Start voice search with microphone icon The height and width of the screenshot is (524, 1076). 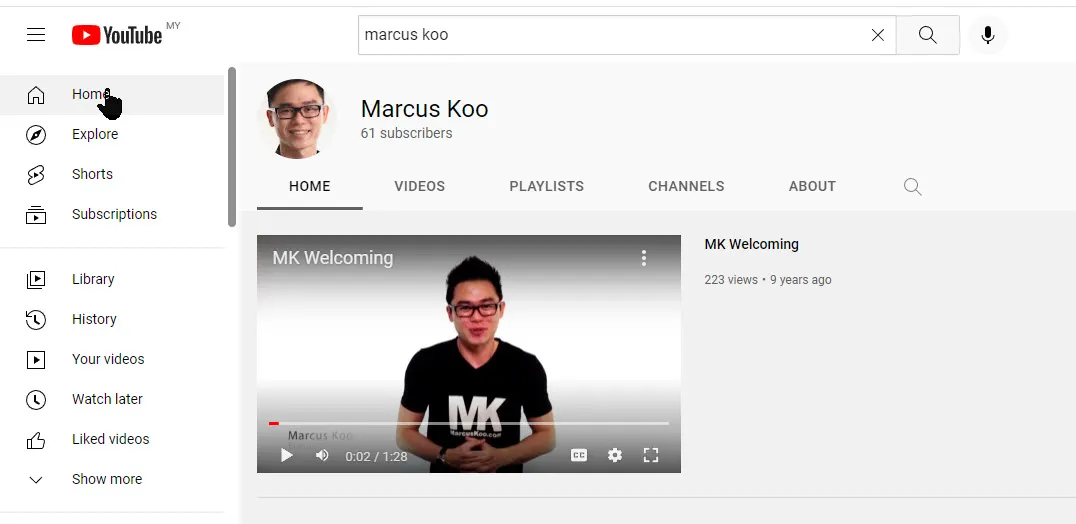pyautogui.click(x=987, y=35)
